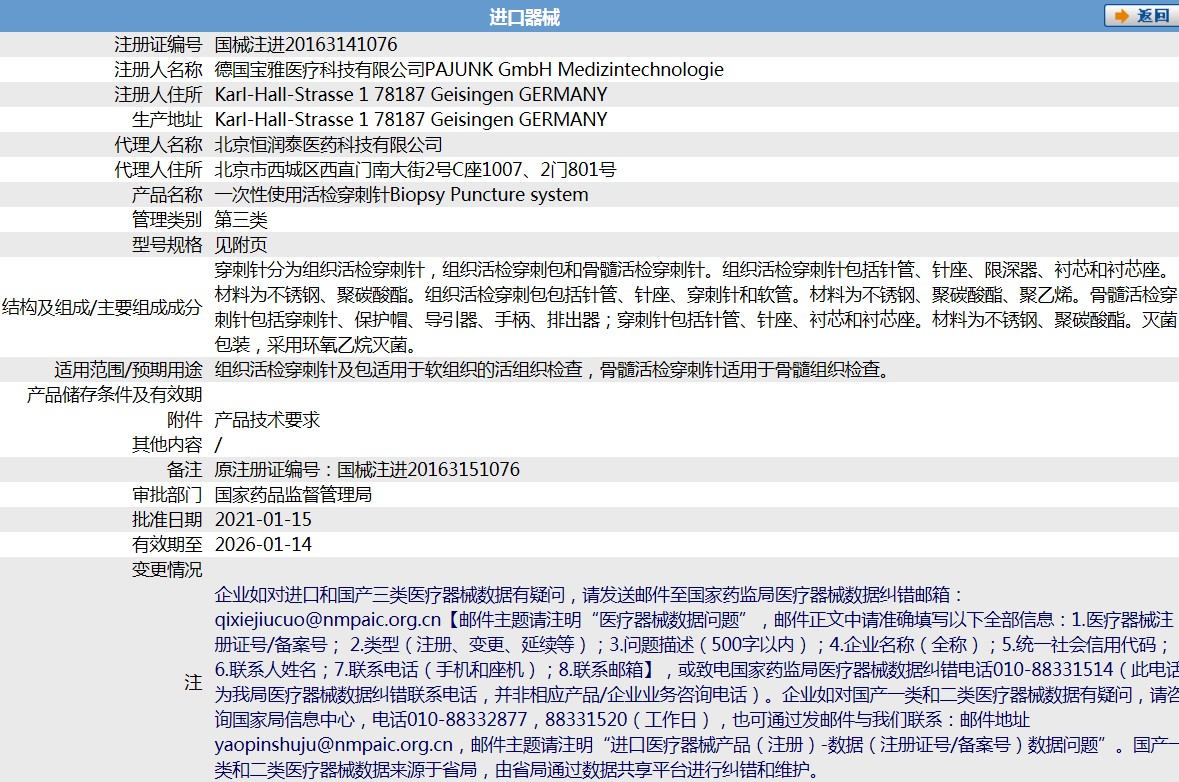Select the 生产地址 address value Karl-Hall-Strasse

411,120
